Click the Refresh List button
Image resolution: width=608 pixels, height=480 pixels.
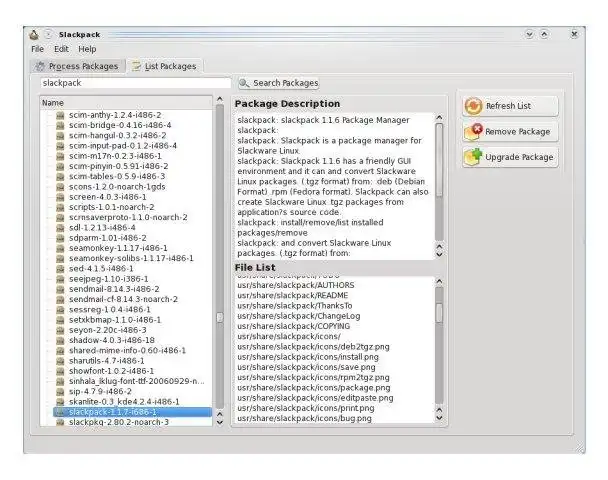point(510,106)
